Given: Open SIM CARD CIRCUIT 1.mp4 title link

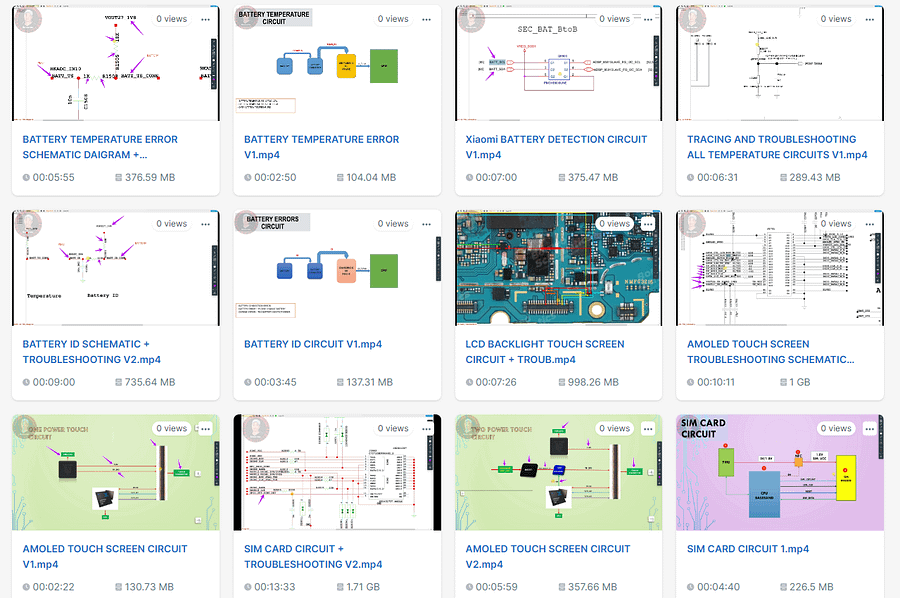Looking at the screenshot, I should [x=748, y=549].
